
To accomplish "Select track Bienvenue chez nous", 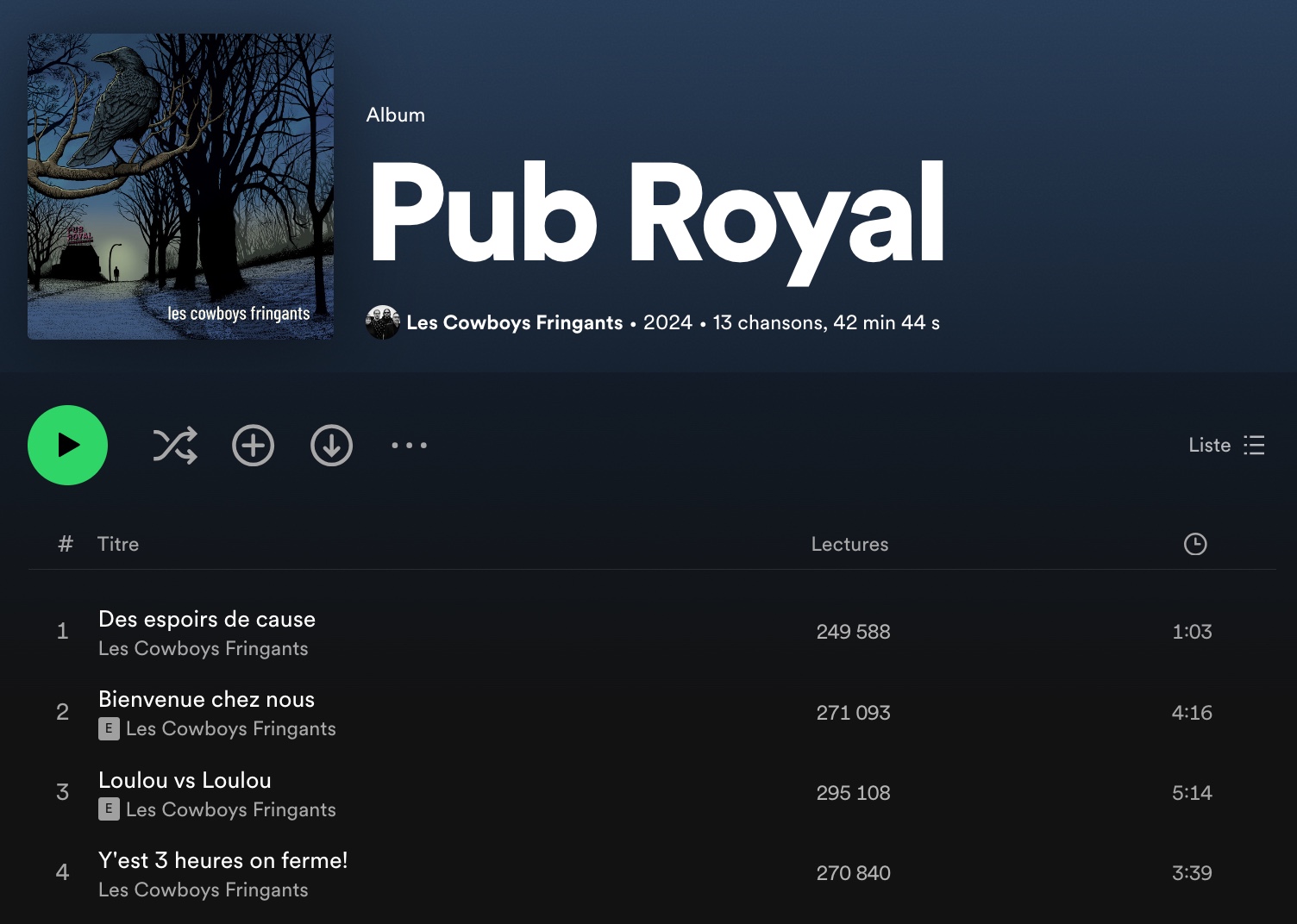I will pos(206,699).
